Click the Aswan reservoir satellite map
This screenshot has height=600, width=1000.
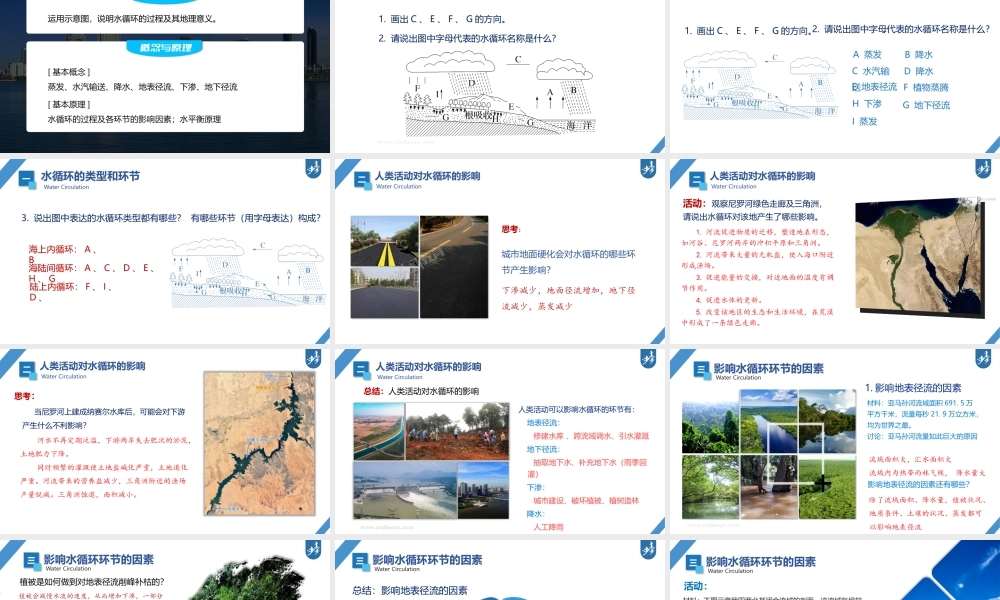[260, 443]
